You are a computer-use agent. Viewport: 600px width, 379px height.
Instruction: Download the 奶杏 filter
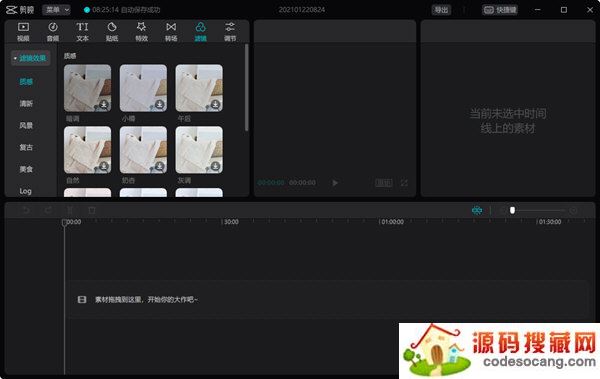pos(160,166)
